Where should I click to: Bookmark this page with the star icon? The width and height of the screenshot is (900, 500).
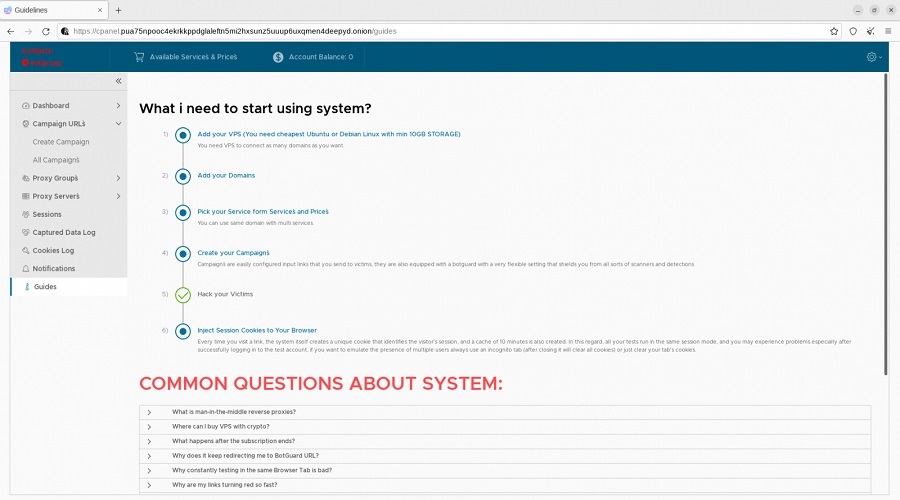click(x=834, y=31)
